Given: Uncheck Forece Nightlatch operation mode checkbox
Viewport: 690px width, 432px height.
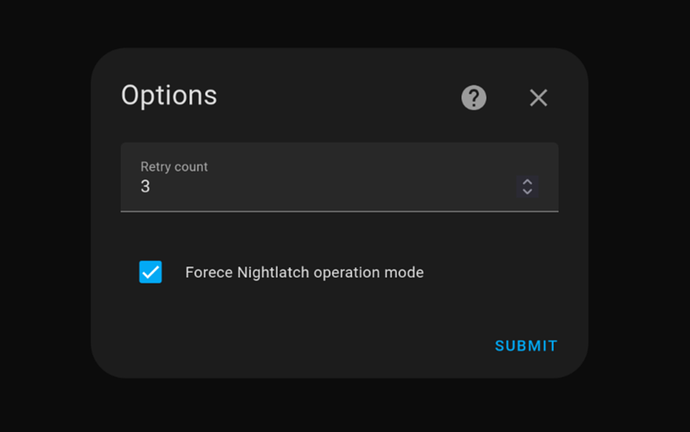Looking at the screenshot, I should tap(150, 272).
